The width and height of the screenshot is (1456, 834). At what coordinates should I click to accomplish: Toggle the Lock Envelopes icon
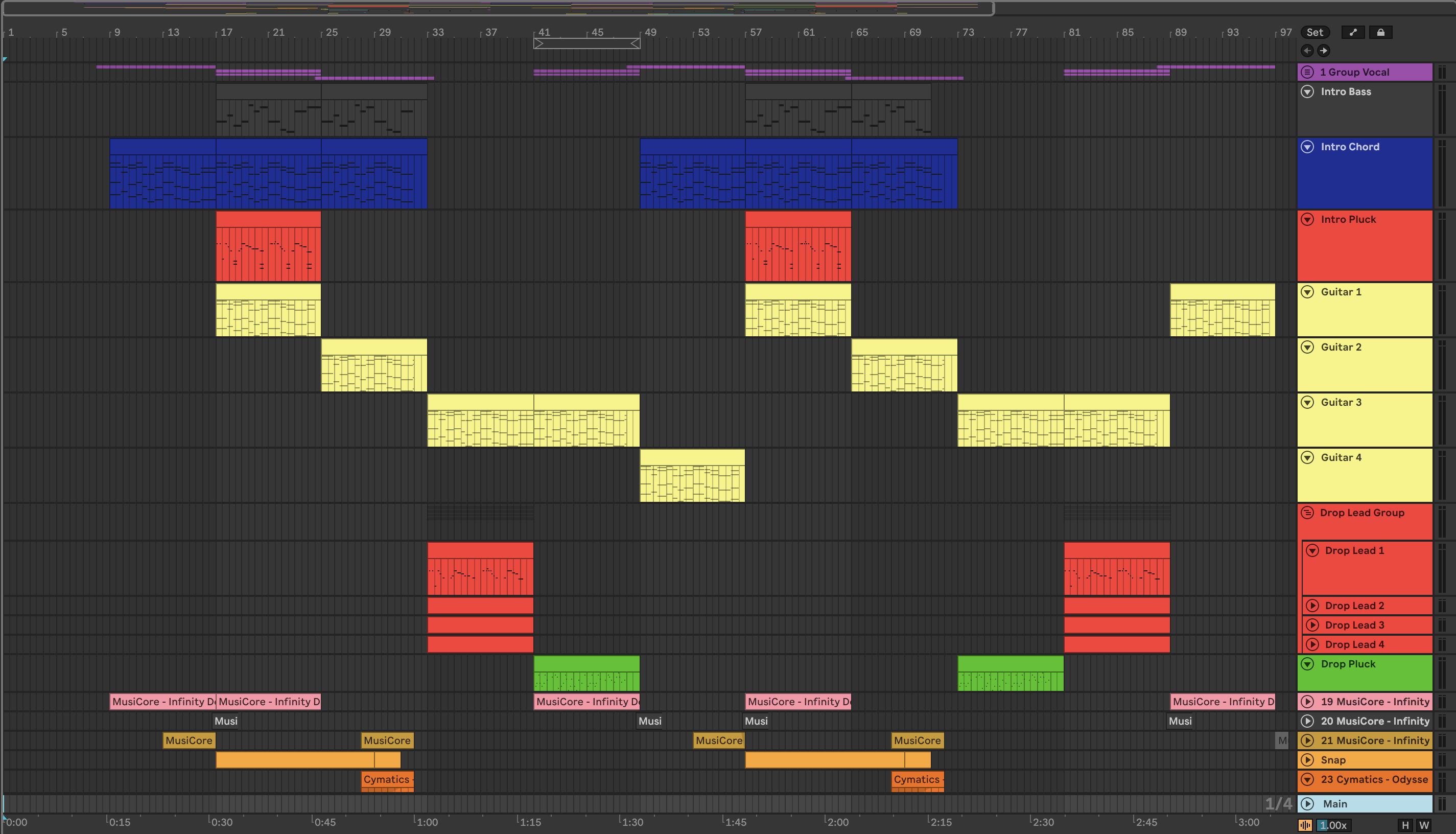click(1380, 33)
